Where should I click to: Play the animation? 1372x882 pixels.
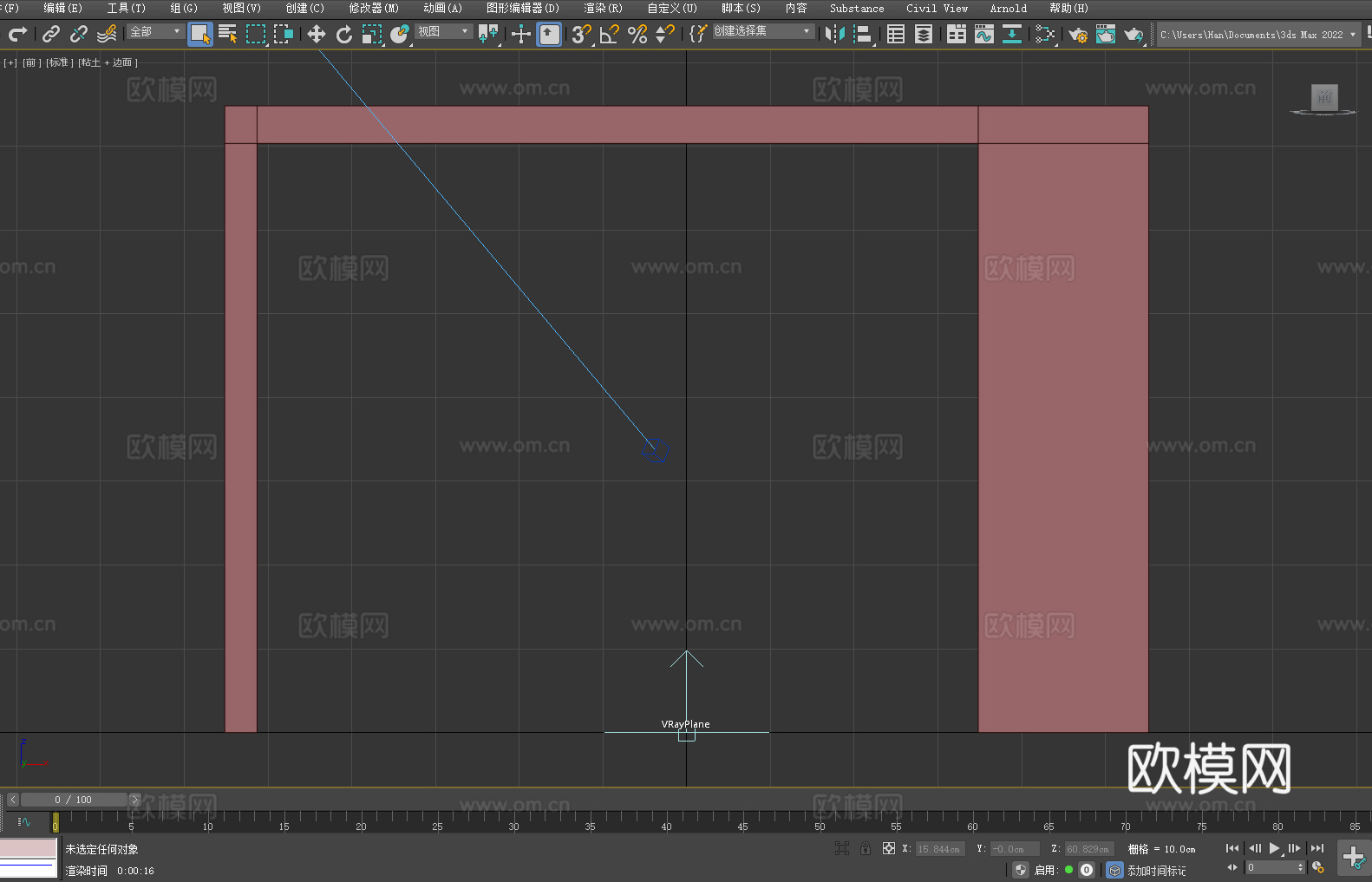click(1275, 848)
